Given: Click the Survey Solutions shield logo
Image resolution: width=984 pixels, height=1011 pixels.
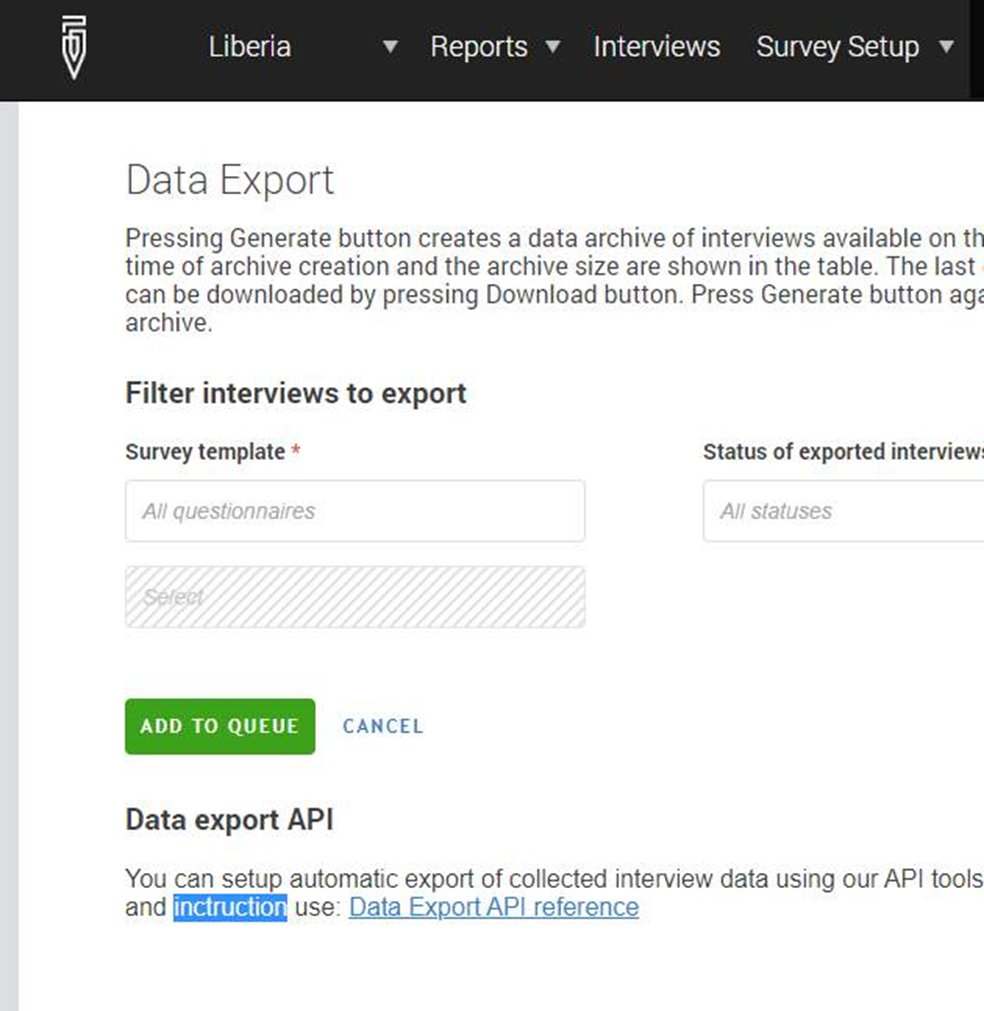Looking at the screenshot, I should tap(74, 48).
